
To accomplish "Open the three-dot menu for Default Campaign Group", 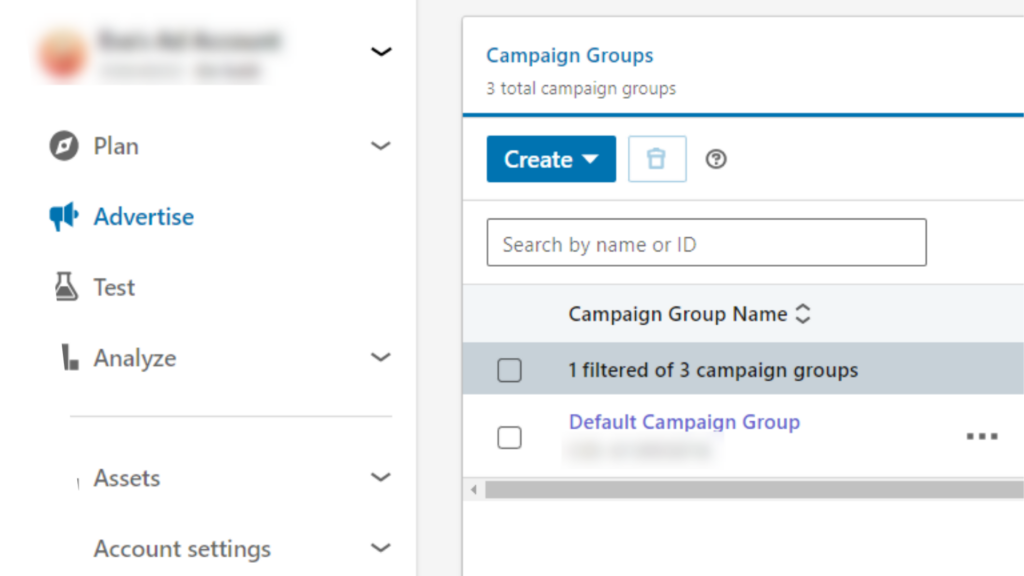I will (982, 436).
